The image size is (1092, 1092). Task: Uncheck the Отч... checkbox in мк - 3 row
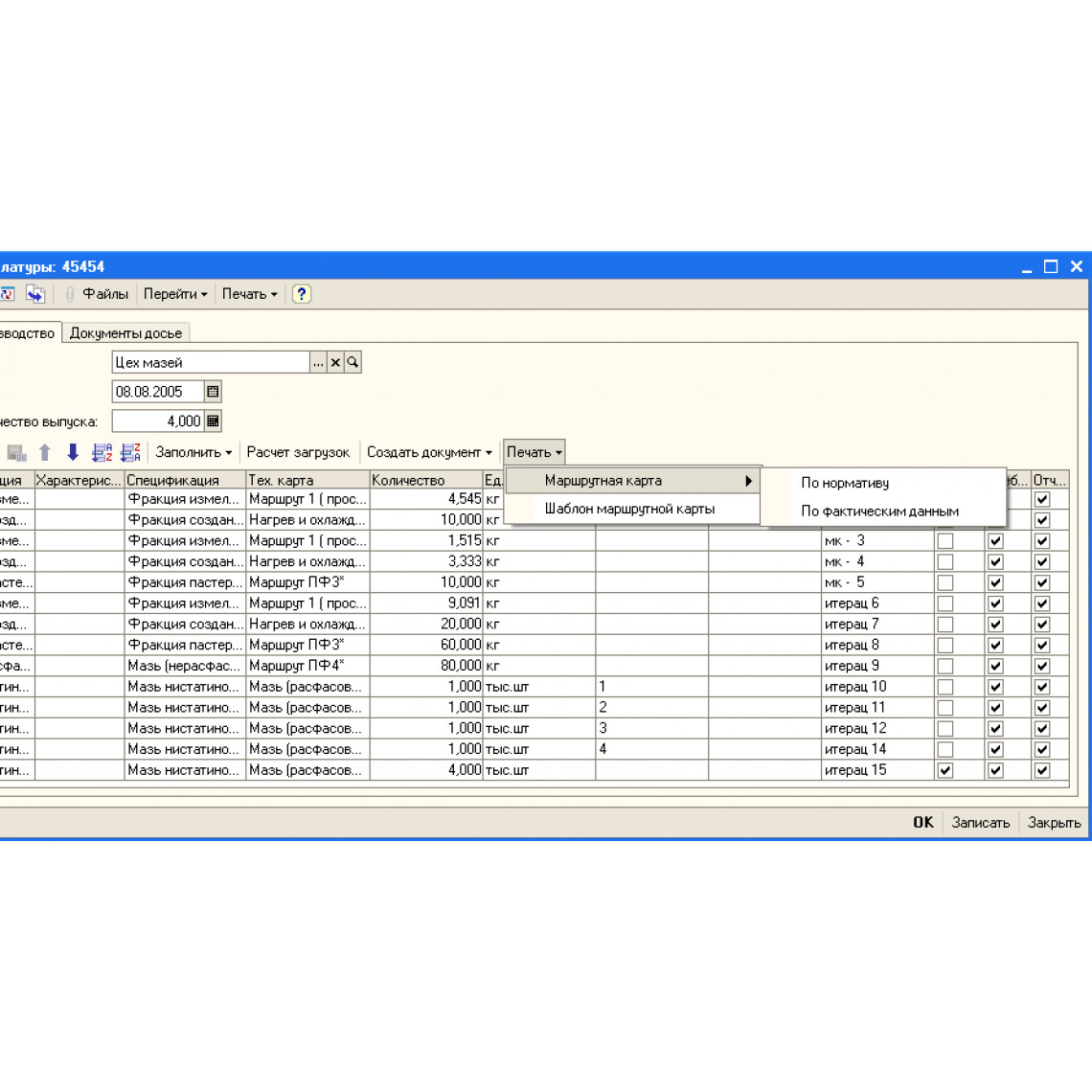(1042, 540)
